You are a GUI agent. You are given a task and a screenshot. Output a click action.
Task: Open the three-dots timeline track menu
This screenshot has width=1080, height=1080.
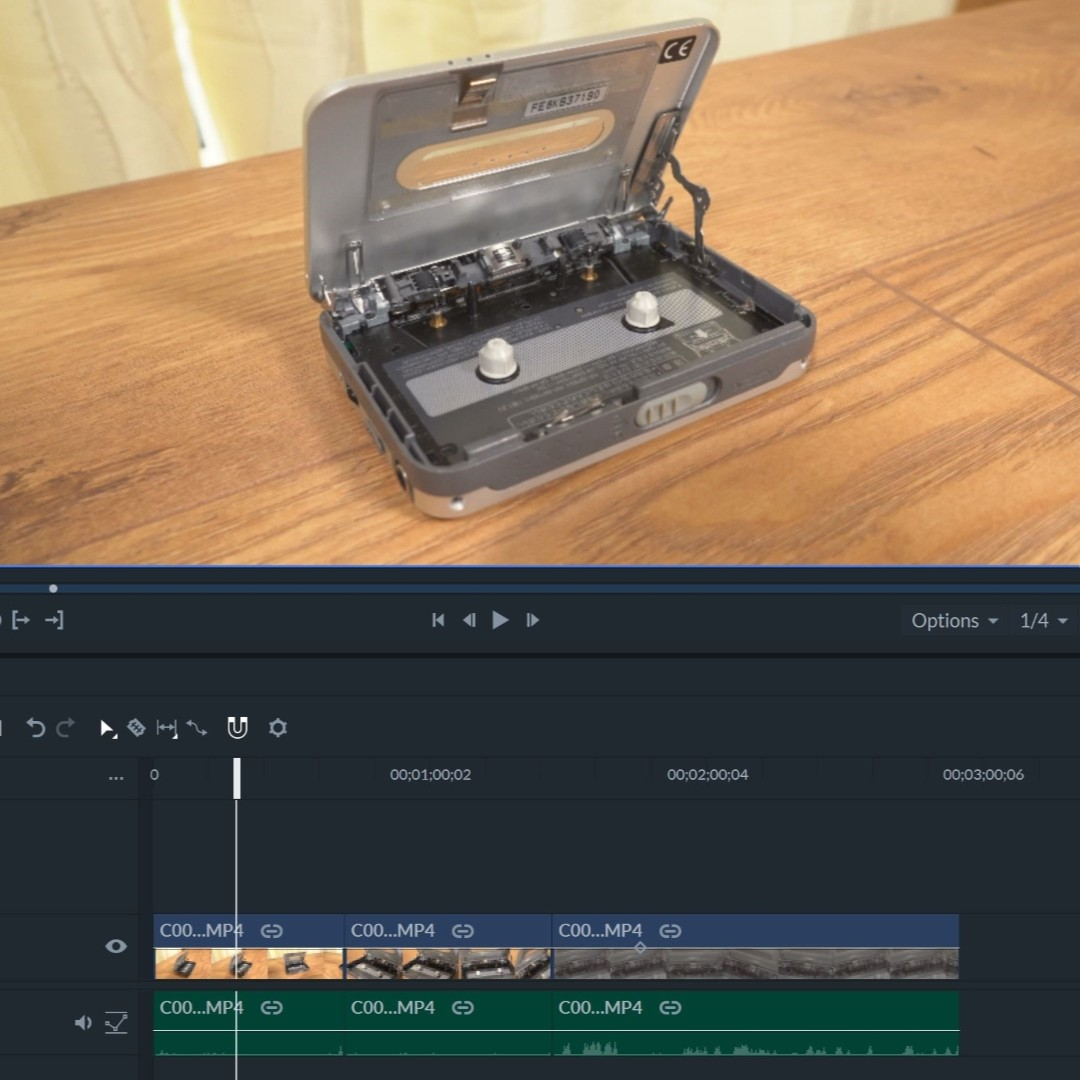[116, 776]
